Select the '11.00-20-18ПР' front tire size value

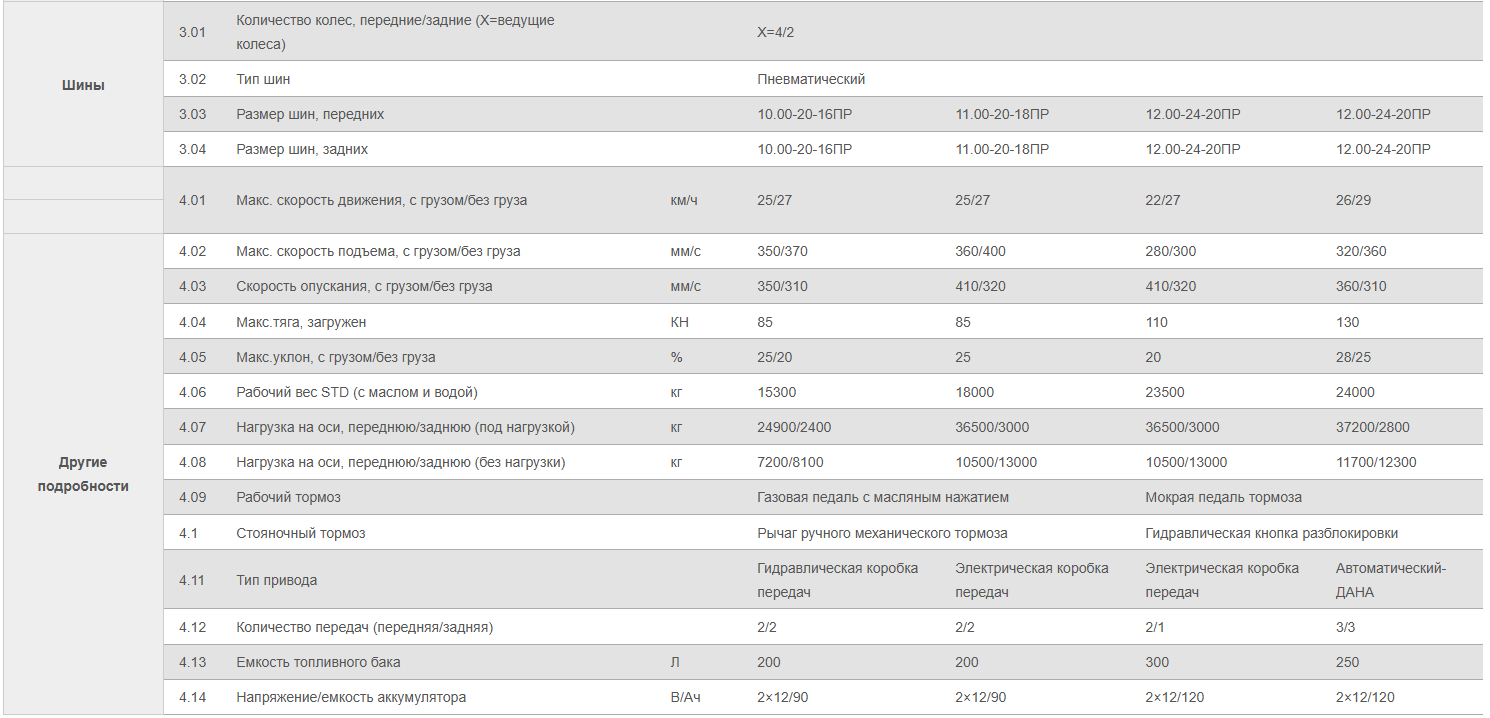pos(1002,114)
